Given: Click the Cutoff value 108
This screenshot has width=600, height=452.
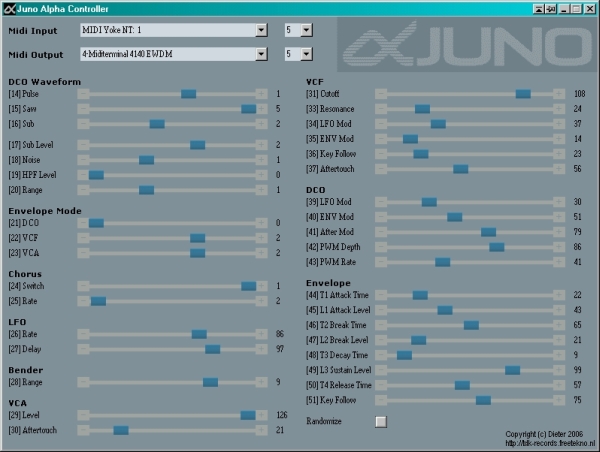Looking at the screenshot, I should pyautogui.click(x=579, y=94).
